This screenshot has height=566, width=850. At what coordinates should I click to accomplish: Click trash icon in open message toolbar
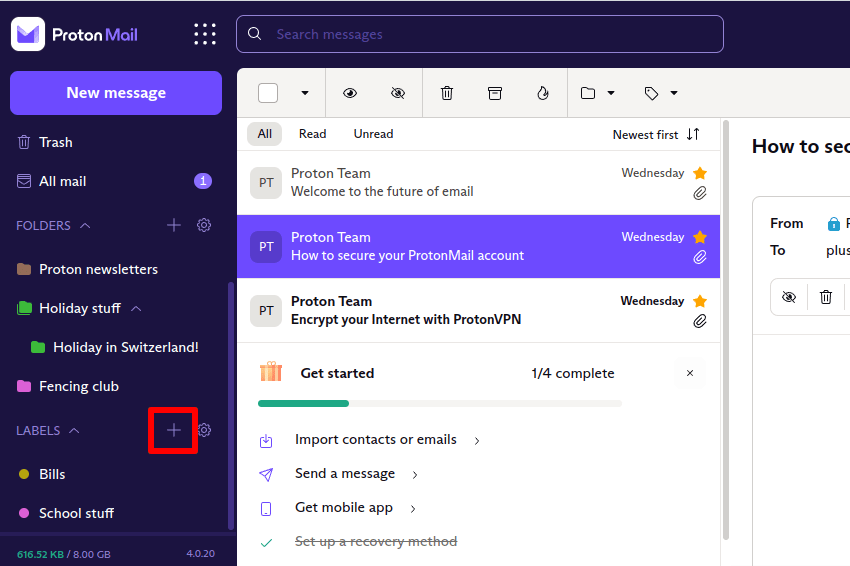[x=826, y=297]
